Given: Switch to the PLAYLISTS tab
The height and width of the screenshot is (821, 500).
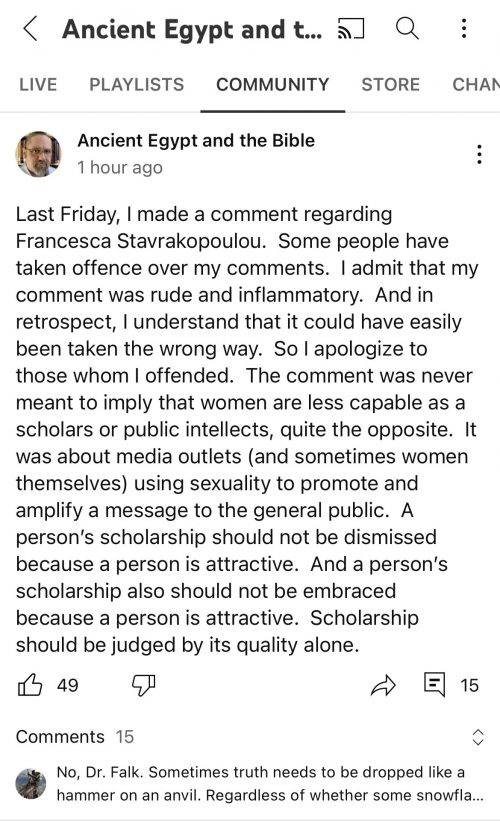Looking at the screenshot, I should click(x=137, y=84).
